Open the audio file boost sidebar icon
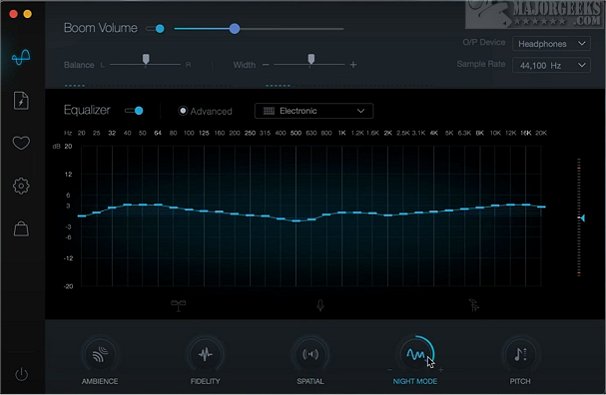This screenshot has height=395, width=606. coord(21,101)
